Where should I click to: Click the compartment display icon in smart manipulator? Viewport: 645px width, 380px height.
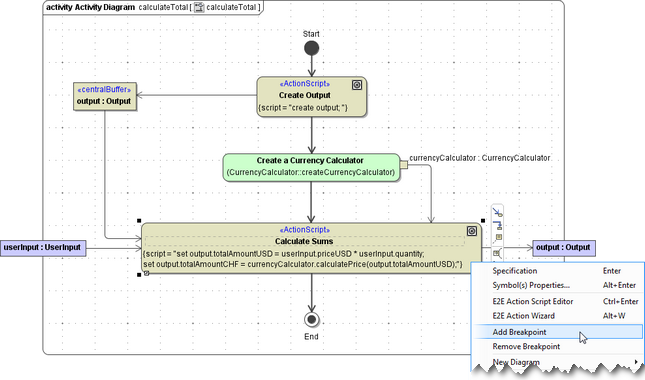[497, 253]
